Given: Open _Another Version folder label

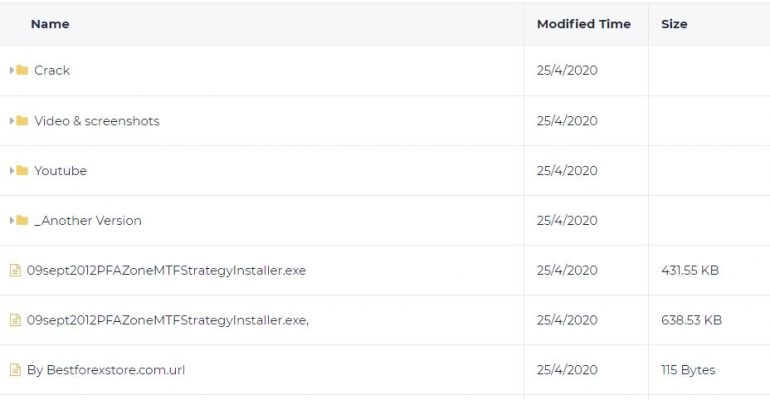Looking at the screenshot, I should click(x=88, y=220).
